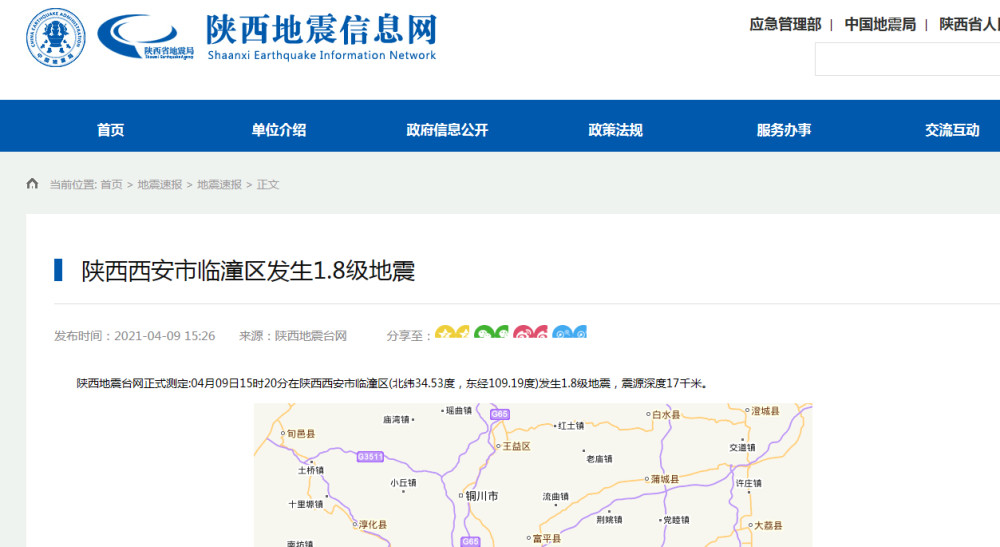The image size is (1000, 547).
Task: Click 许庄镇 label on the map
Action: pyautogui.click(x=749, y=483)
